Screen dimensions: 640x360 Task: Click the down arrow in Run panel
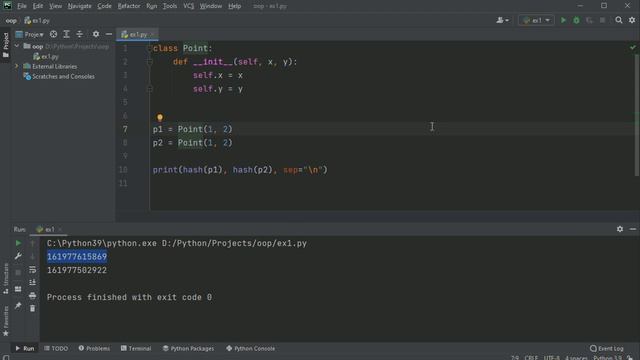click(x=33, y=256)
